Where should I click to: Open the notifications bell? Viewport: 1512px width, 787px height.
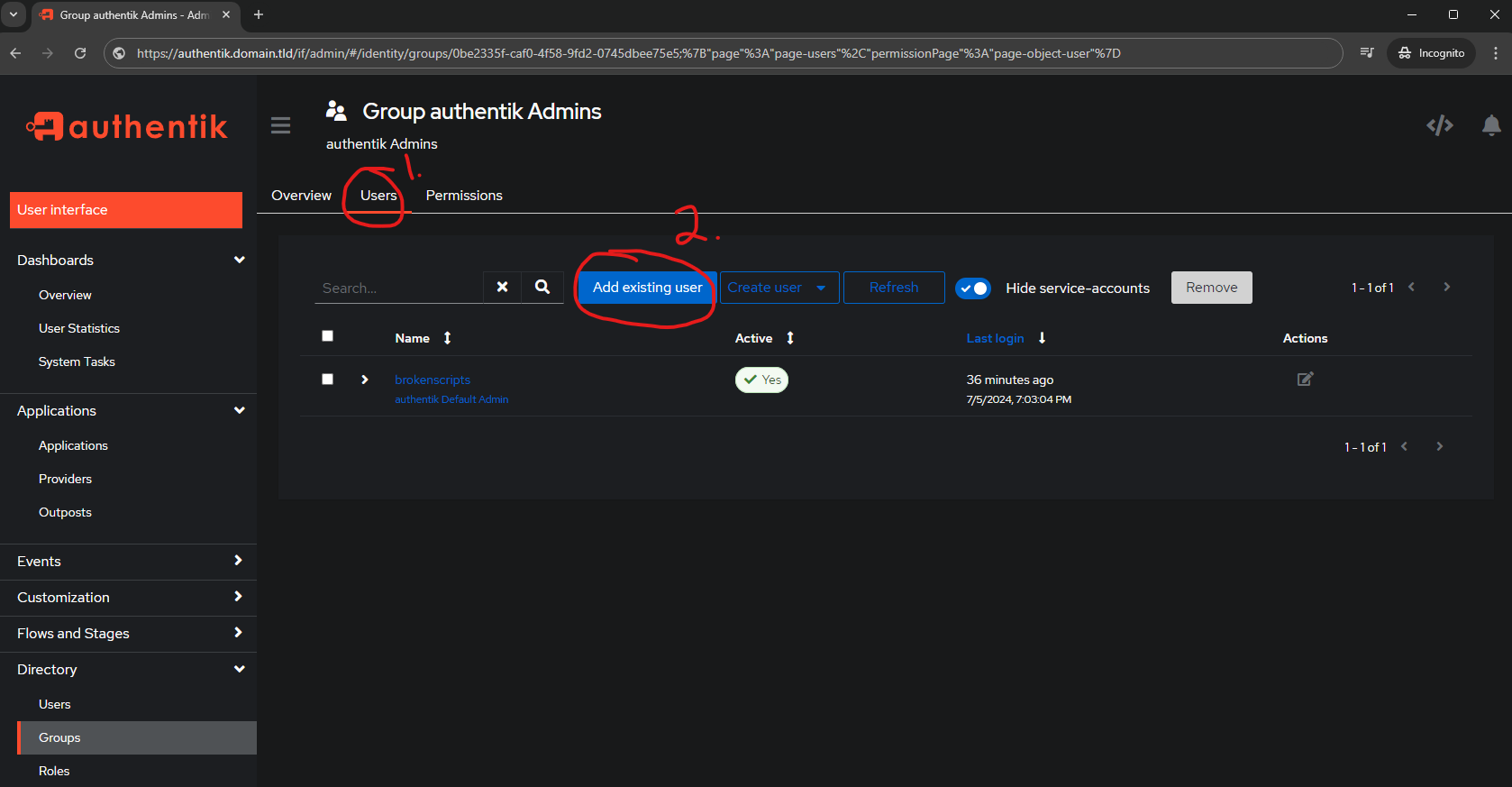pyautogui.click(x=1491, y=125)
